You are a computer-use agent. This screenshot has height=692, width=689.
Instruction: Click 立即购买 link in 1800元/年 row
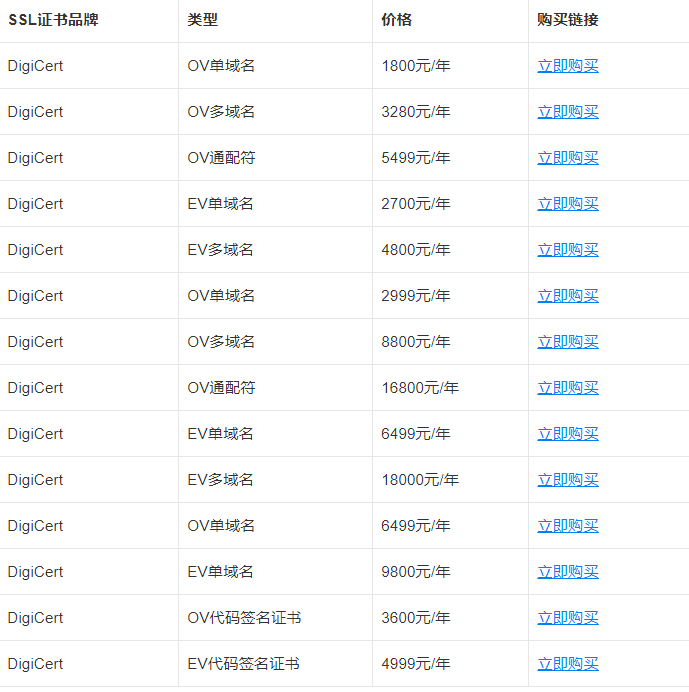click(568, 66)
